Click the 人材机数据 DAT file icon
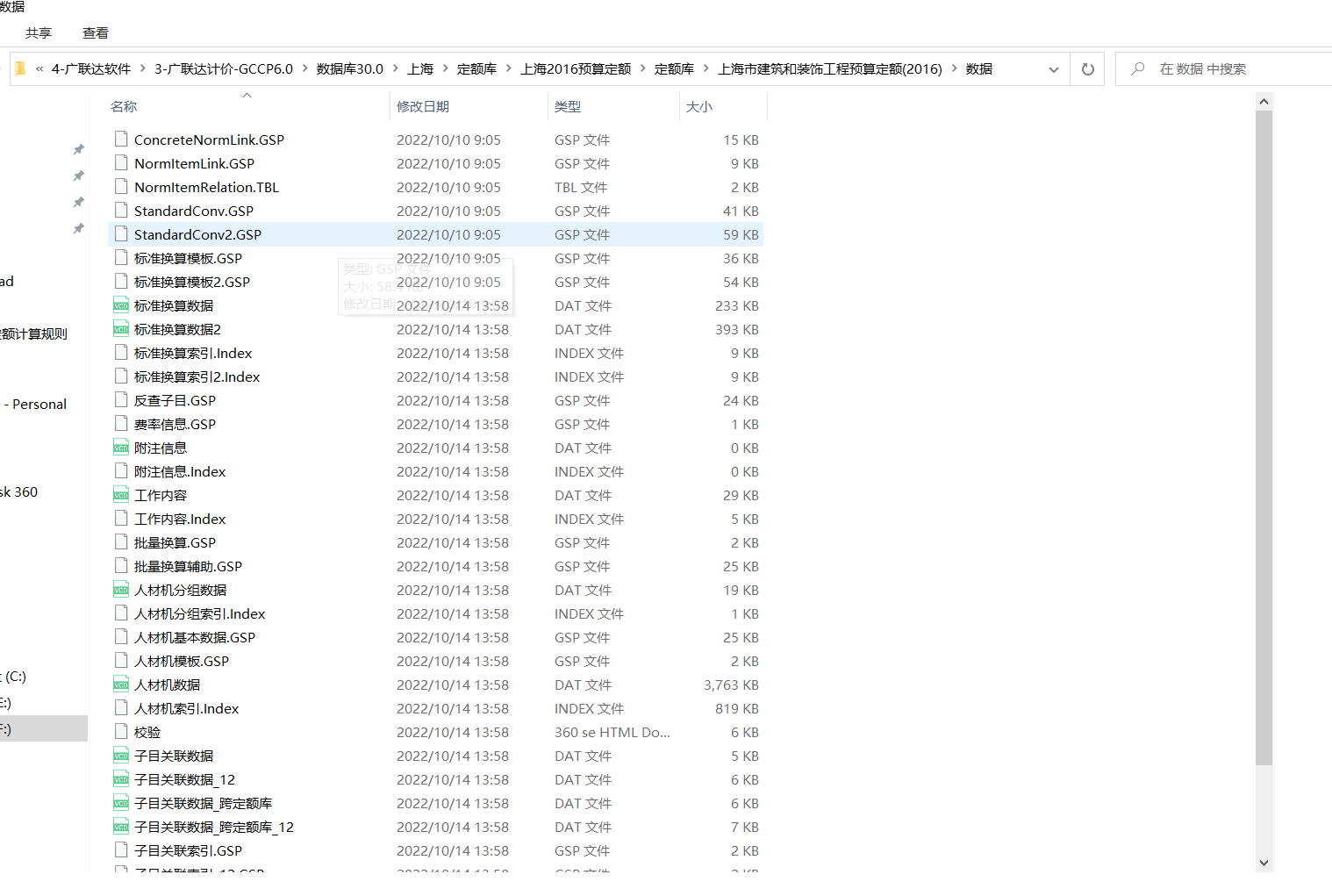 [x=121, y=684]
